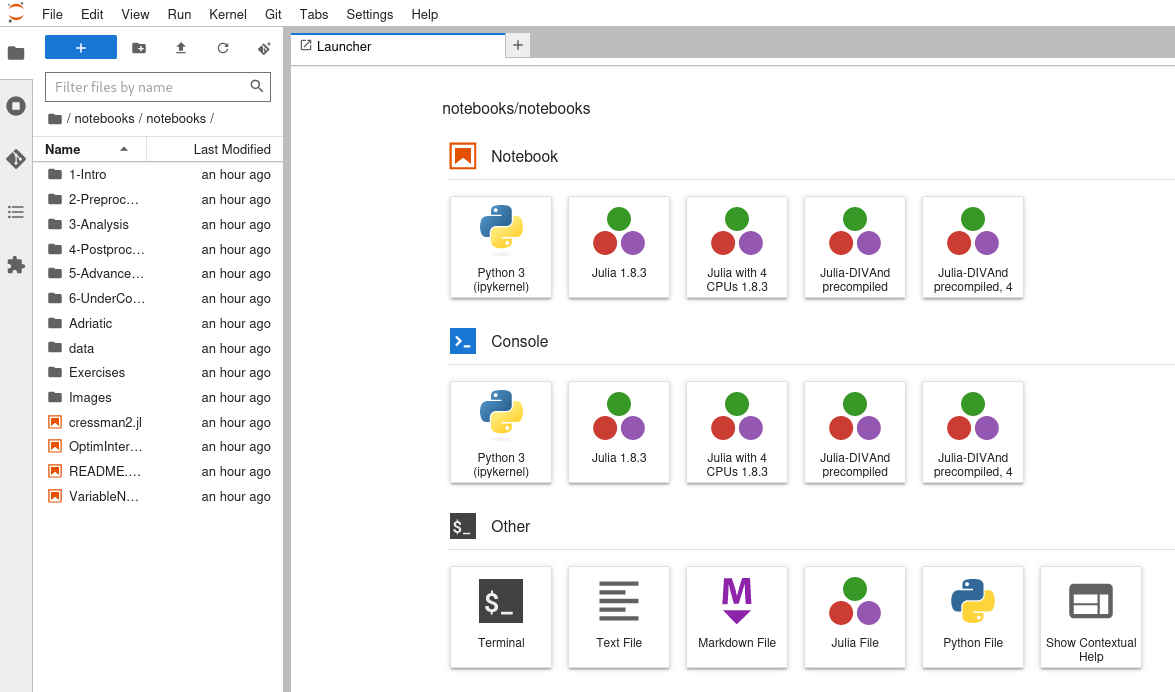This screenshot has width=1175, height=692.
Task: Create a new Markdown File
Action: (737, 617)
